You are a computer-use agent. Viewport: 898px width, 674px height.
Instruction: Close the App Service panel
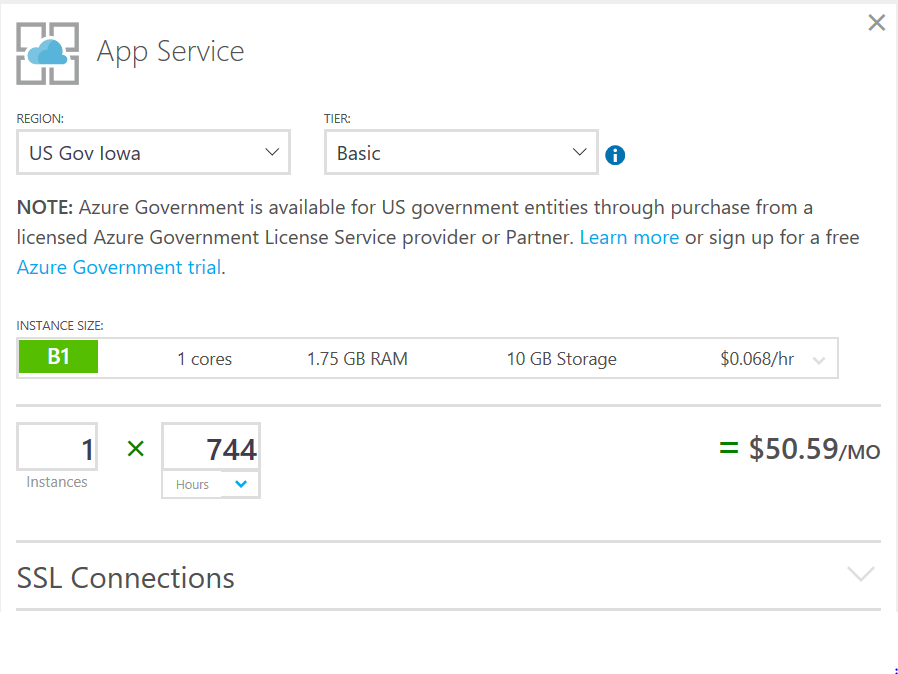tap(876, 23)
